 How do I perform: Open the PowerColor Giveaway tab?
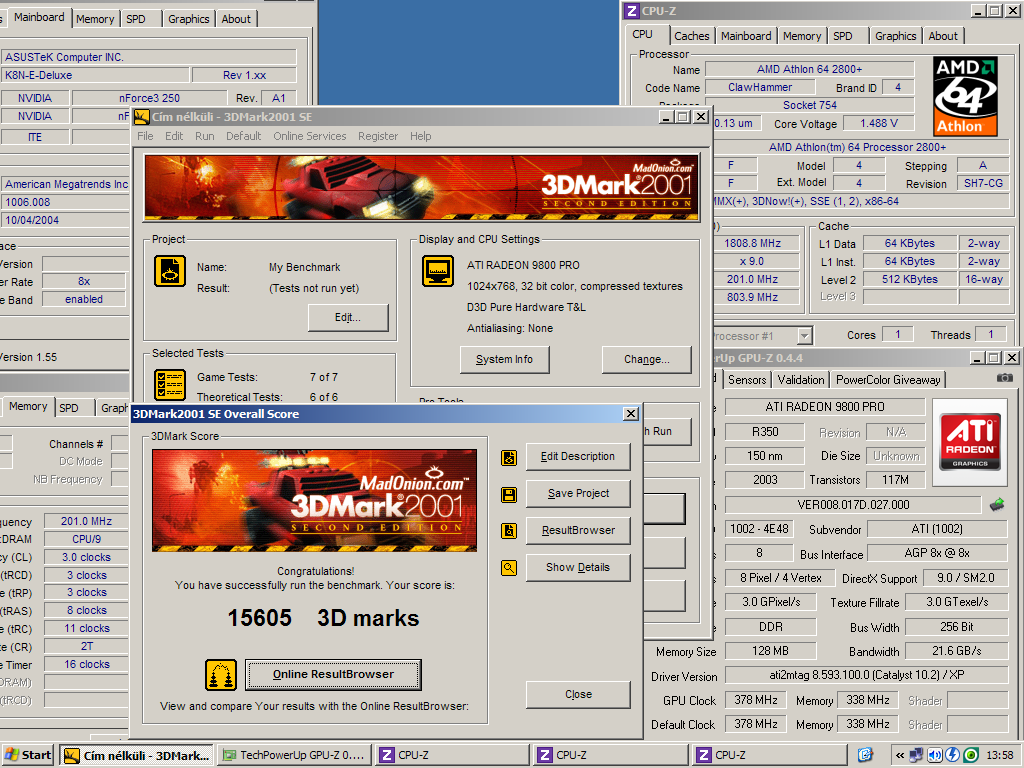click(x=888, y=379)
